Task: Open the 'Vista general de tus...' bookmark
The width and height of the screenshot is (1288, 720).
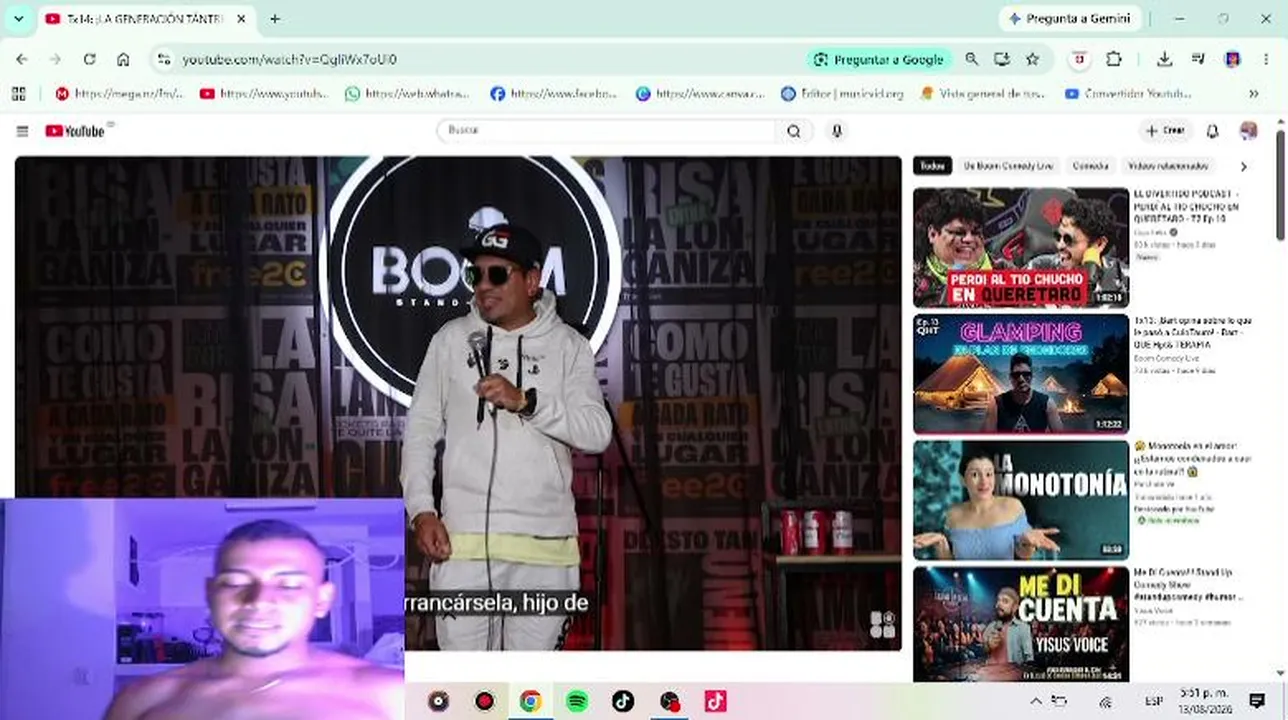Action: point(983,94)
